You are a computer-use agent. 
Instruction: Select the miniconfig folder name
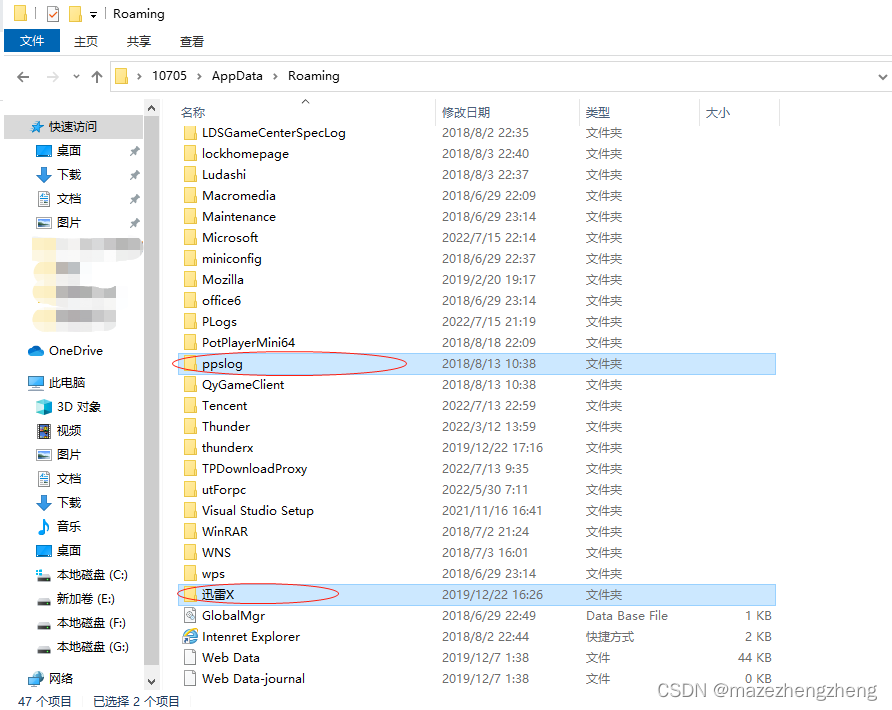[232, 259]
